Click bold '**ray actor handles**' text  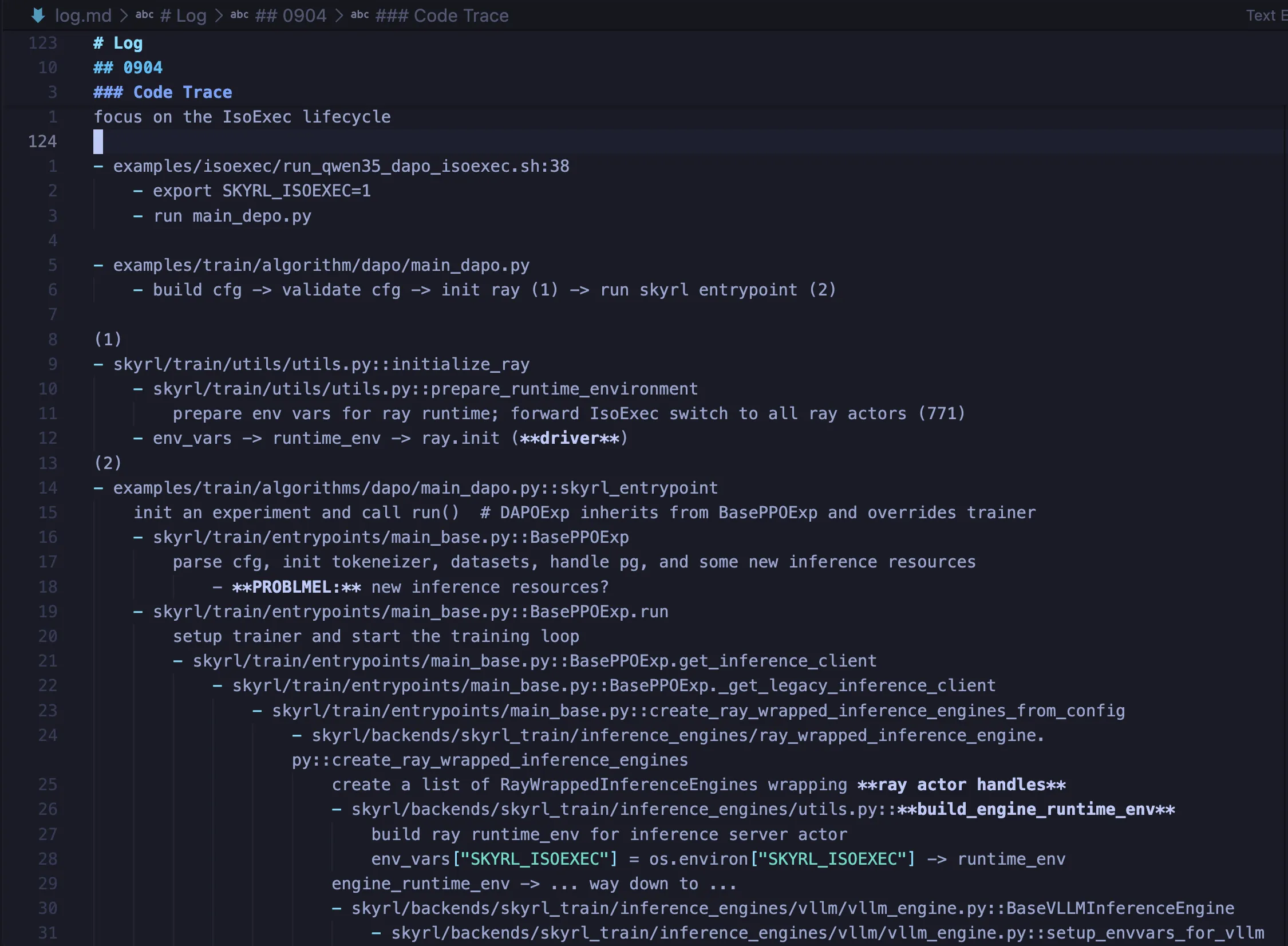tap(962, 785)
